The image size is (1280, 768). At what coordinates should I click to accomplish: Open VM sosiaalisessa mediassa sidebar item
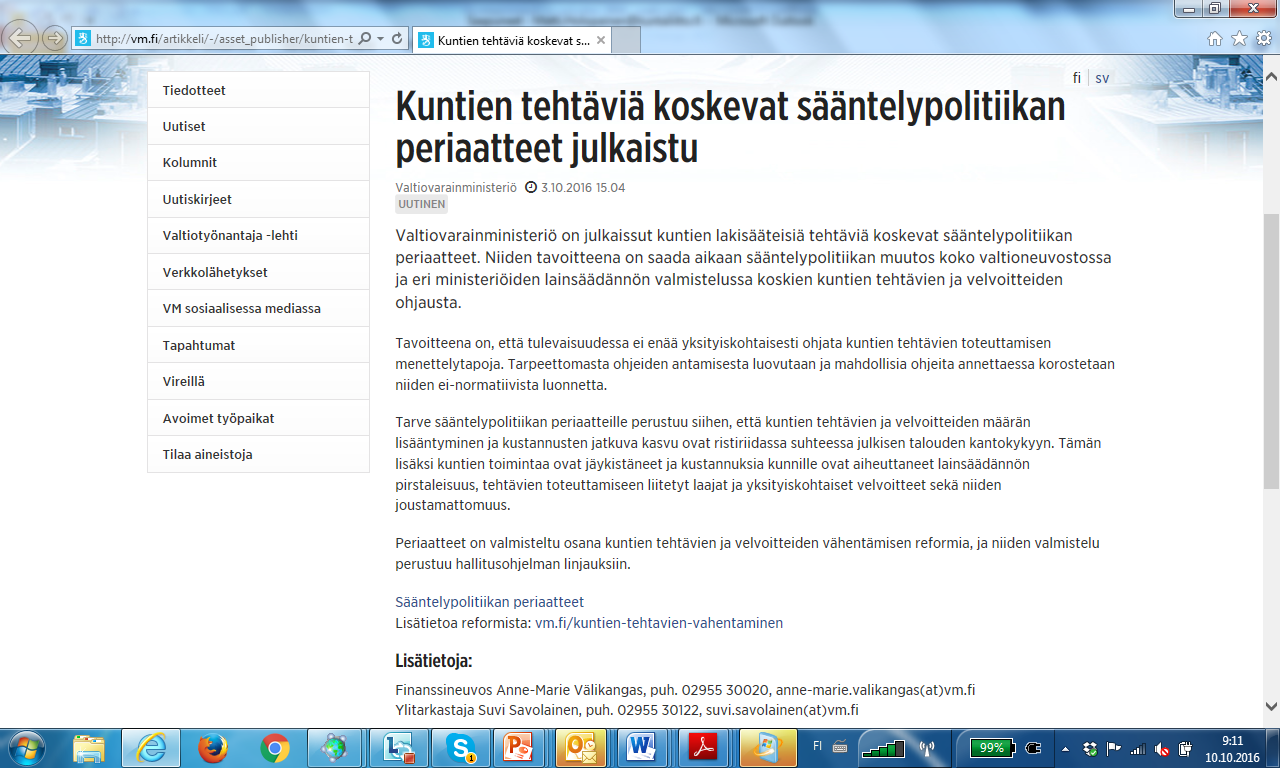[258, 308]
